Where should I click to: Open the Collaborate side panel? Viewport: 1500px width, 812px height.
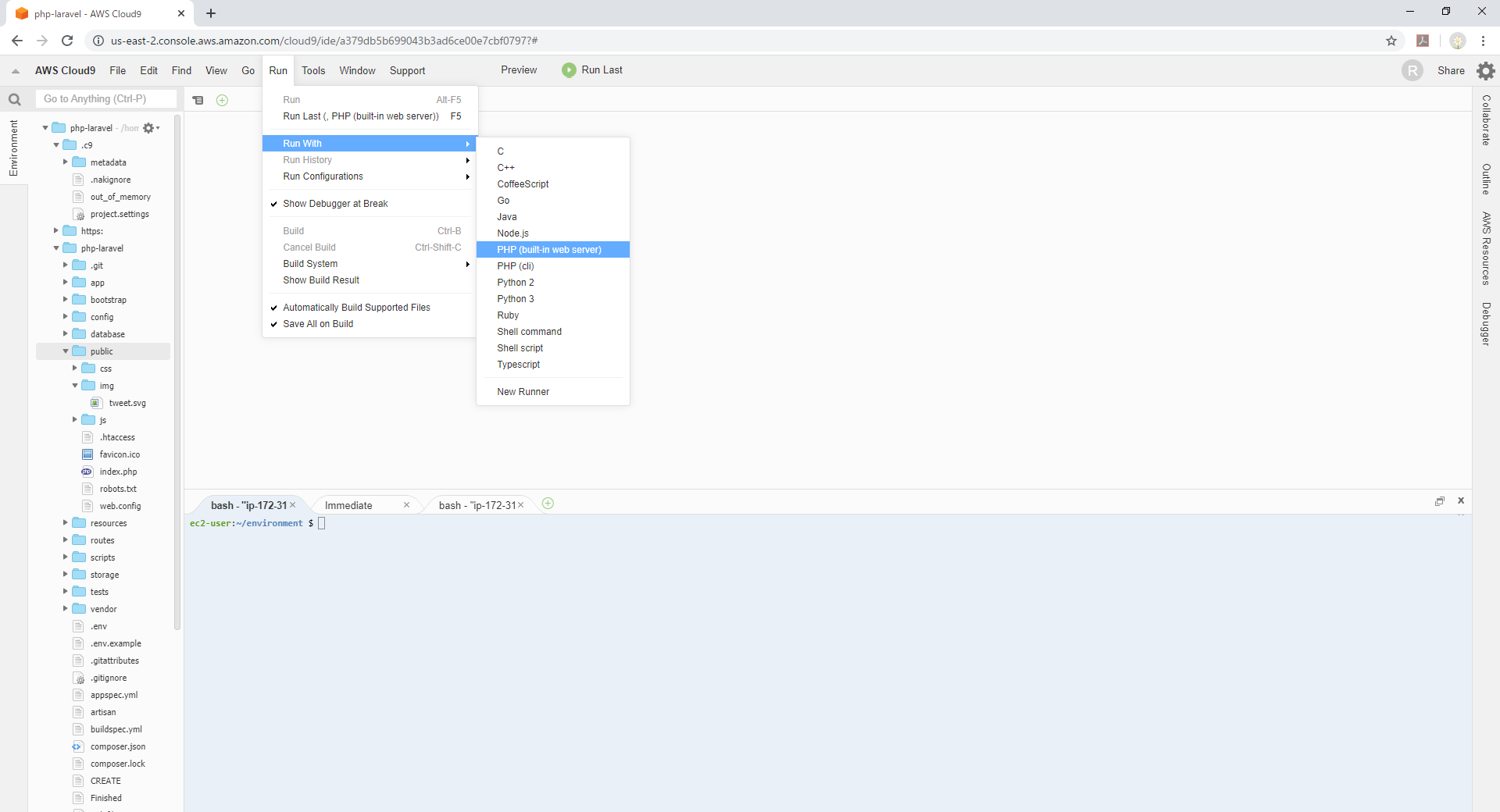tap(1486, 120)
